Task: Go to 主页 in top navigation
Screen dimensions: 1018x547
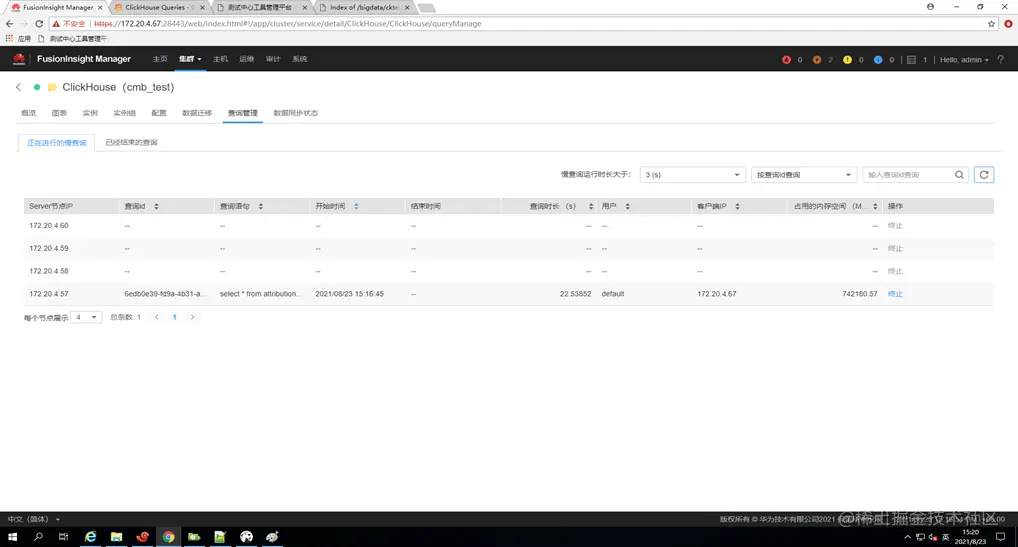Action: coord(160,59)
